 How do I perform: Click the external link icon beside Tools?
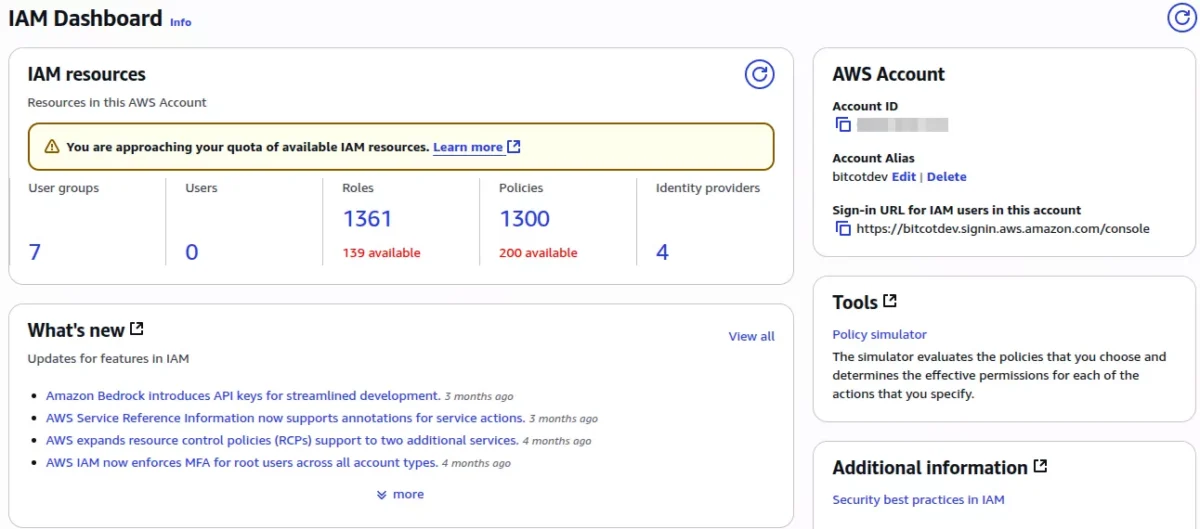890,301
